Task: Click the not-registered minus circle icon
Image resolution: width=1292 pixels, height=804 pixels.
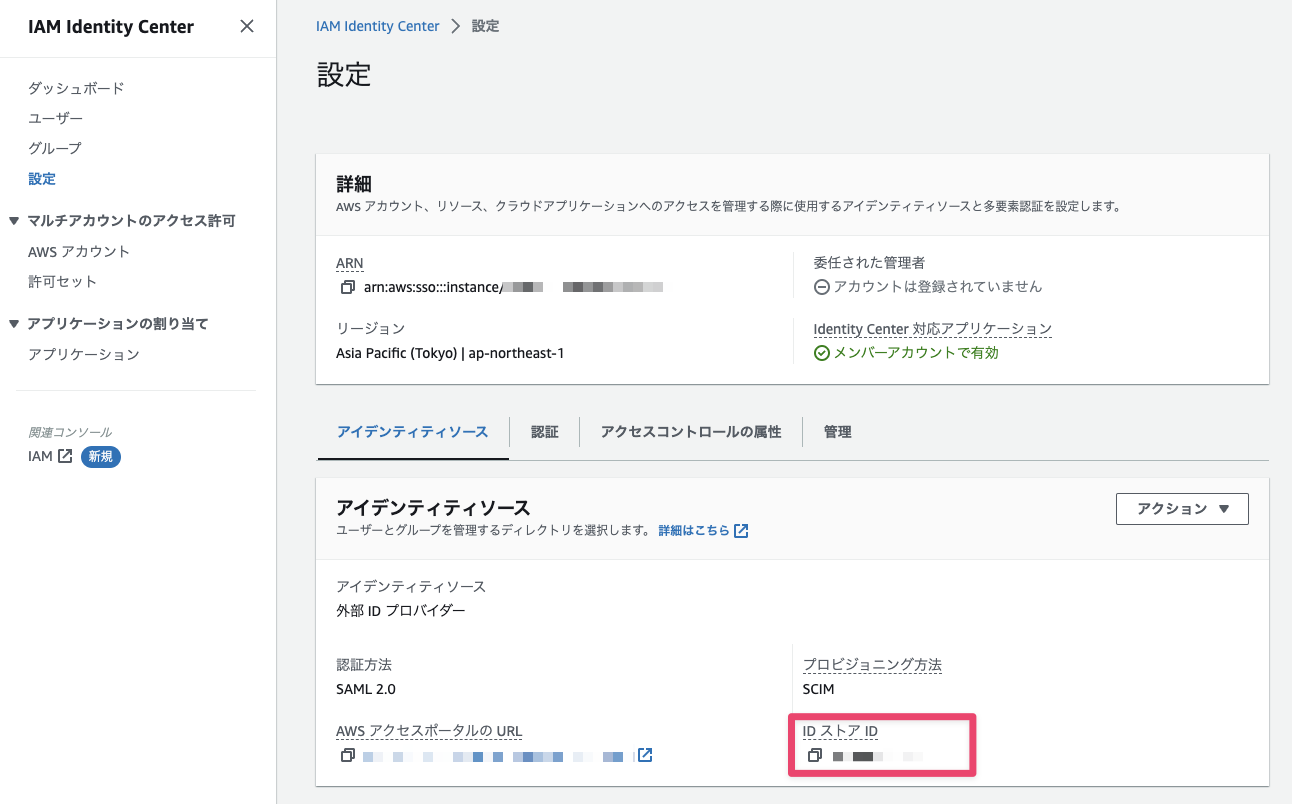Action: point(822,287)
